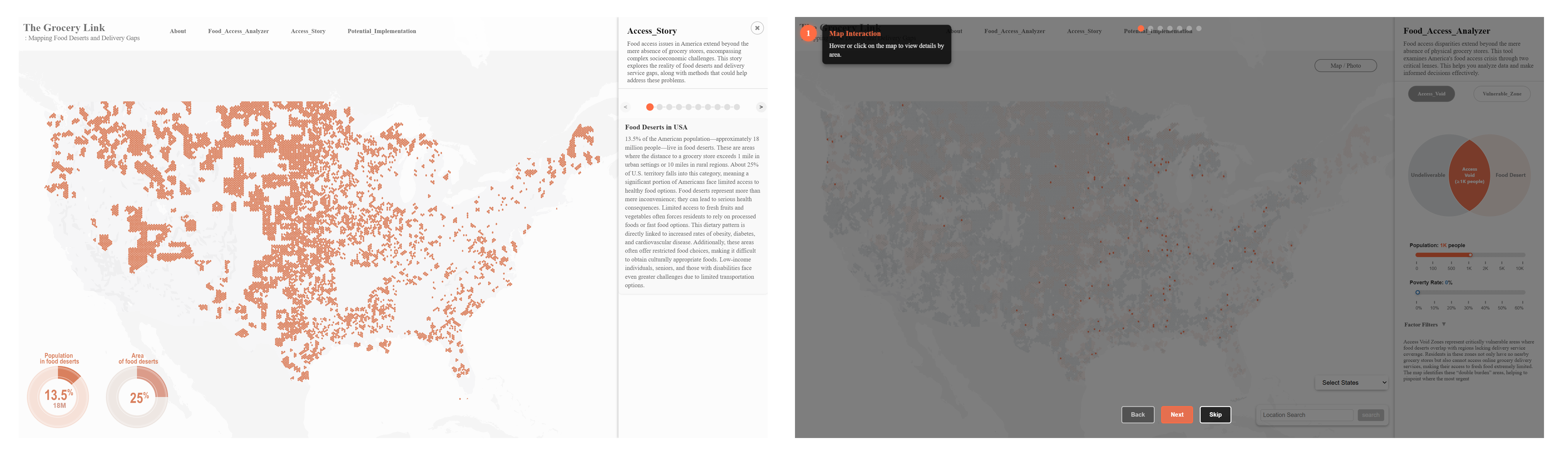1568x455 pixels.
Task: Click the search button beside Location Search
Action: [1371, 415]
